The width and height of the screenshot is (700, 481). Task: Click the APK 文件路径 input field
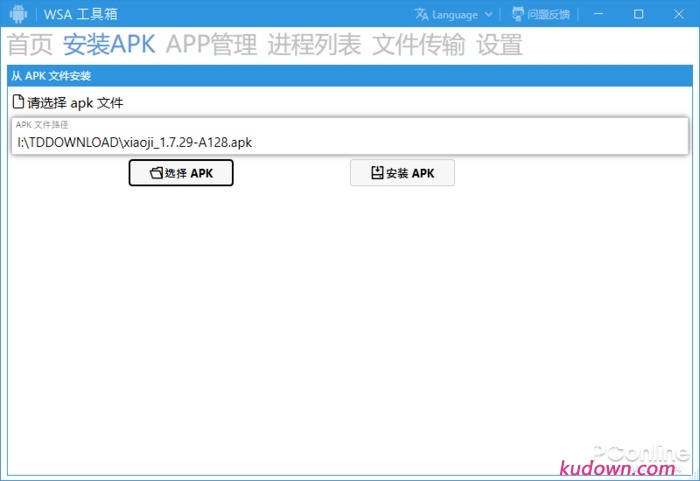coord(350,136)
